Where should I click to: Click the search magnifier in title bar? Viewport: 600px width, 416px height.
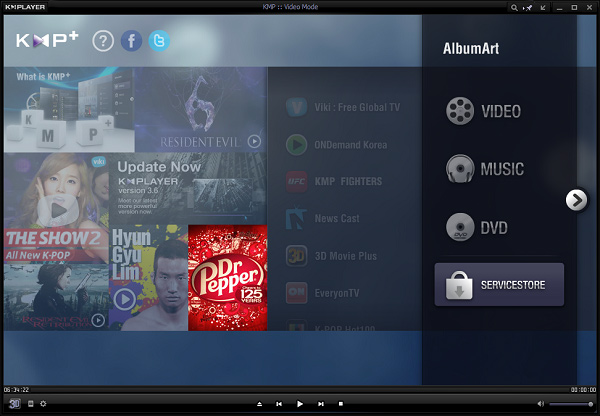[514, 8]
